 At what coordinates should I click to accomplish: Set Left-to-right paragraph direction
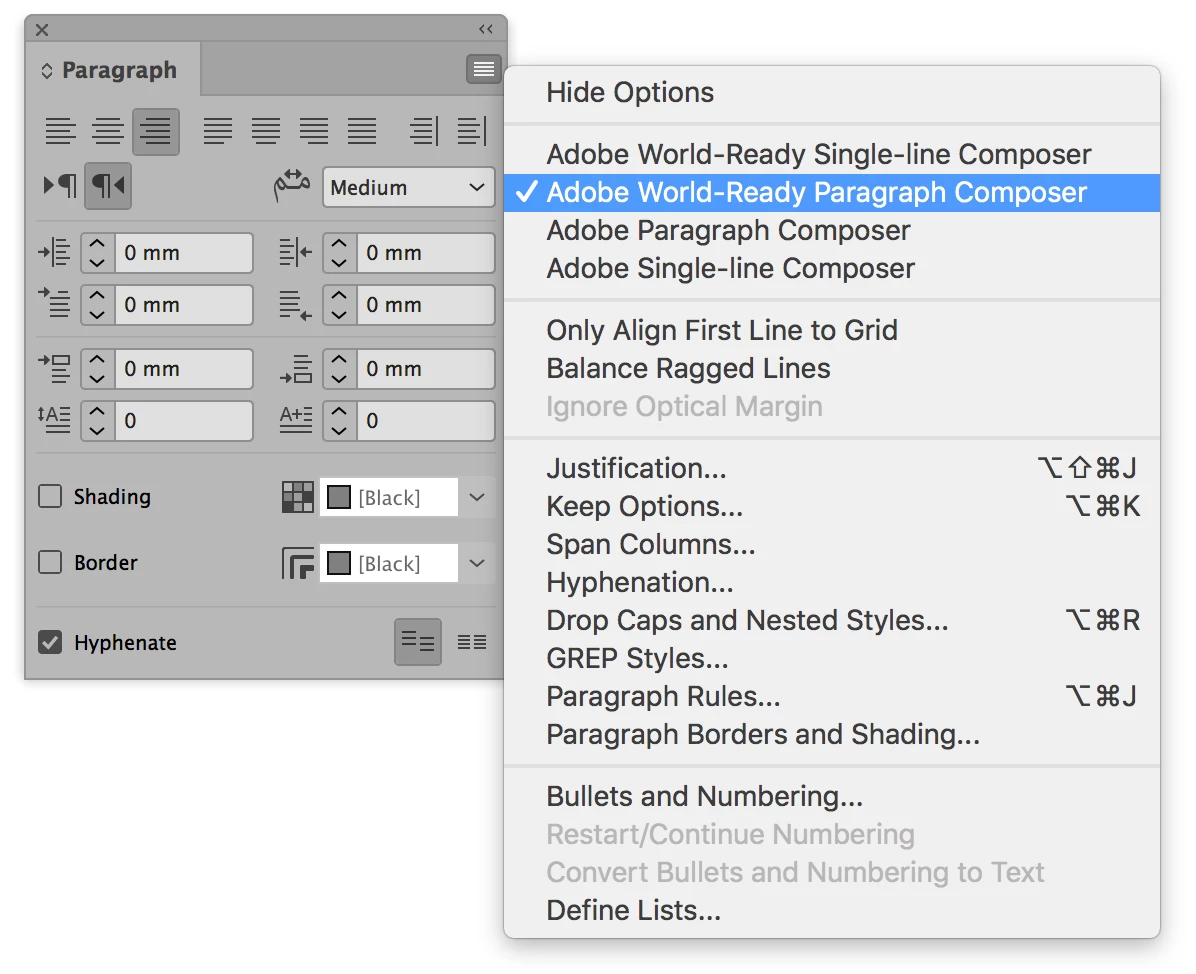click(x=60, y=185)
